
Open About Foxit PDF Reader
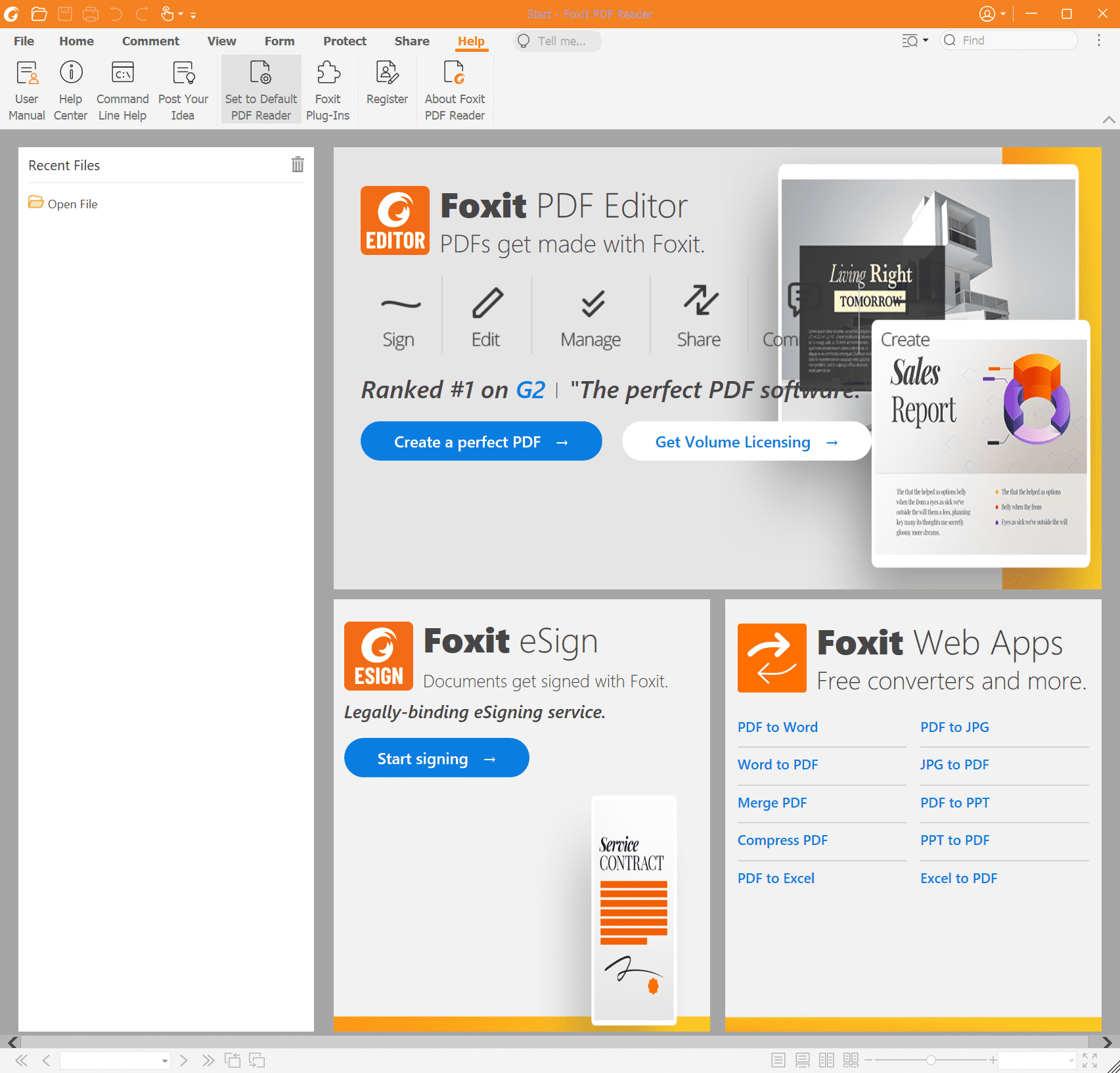455,91
